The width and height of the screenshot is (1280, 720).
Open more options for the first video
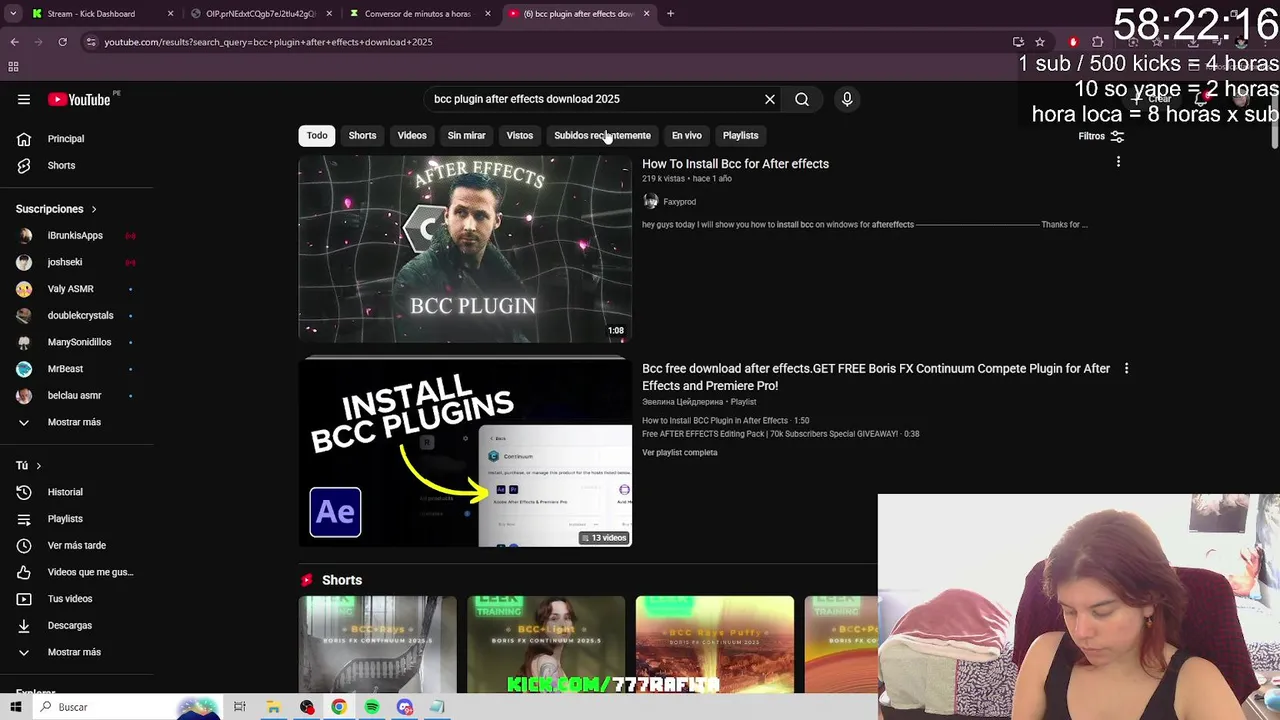tap(1118, 162)
